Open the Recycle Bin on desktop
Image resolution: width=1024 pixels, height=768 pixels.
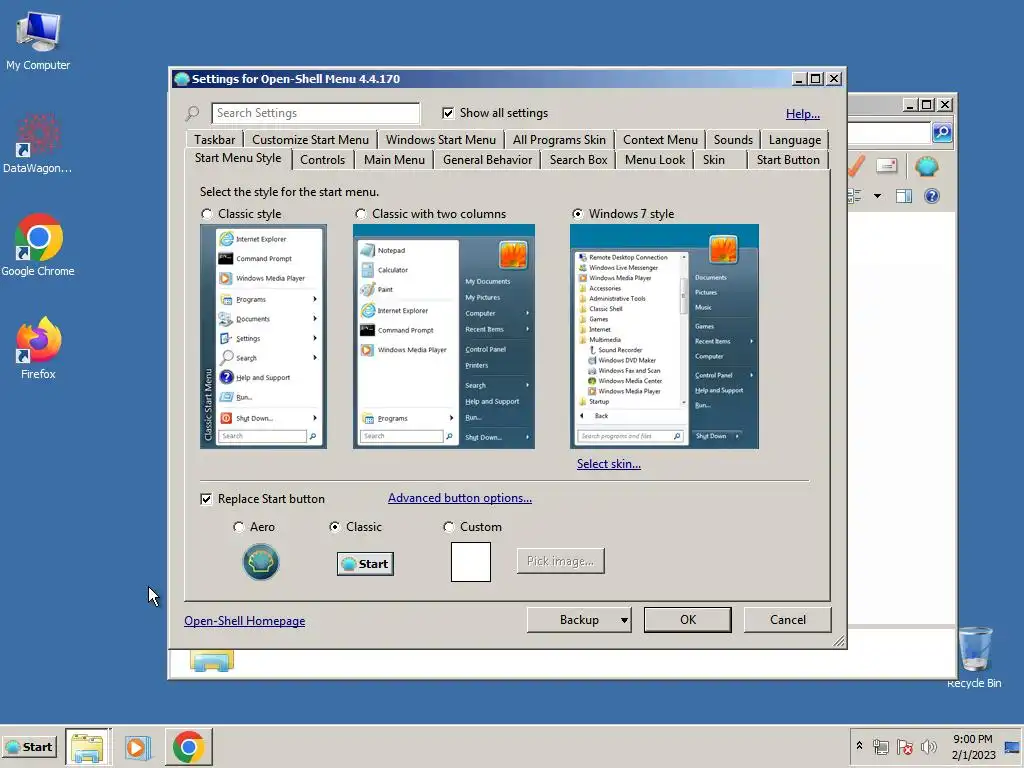[x=974, y=657]
